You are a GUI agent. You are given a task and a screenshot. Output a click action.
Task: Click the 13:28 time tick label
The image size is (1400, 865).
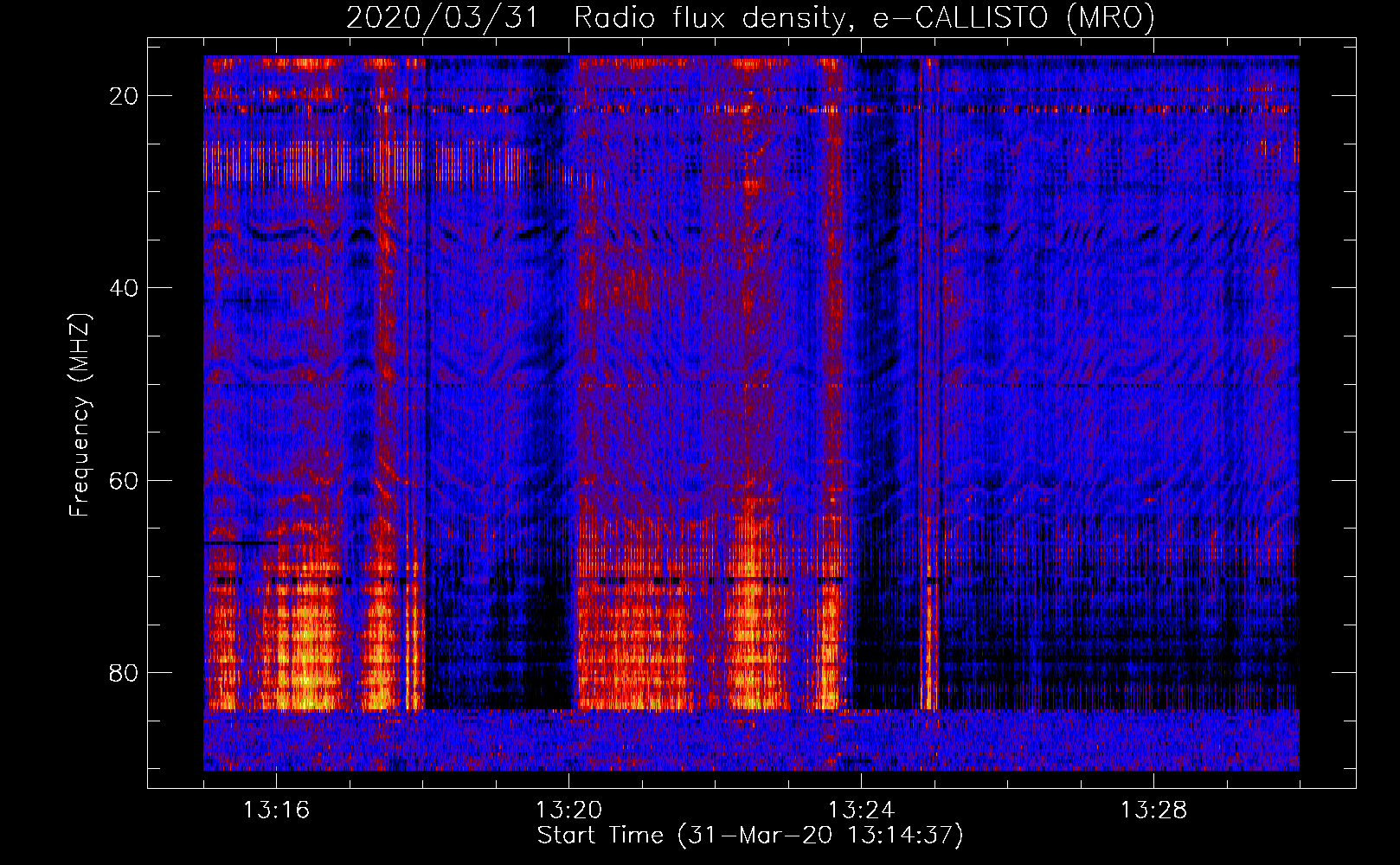point(1153,811)
